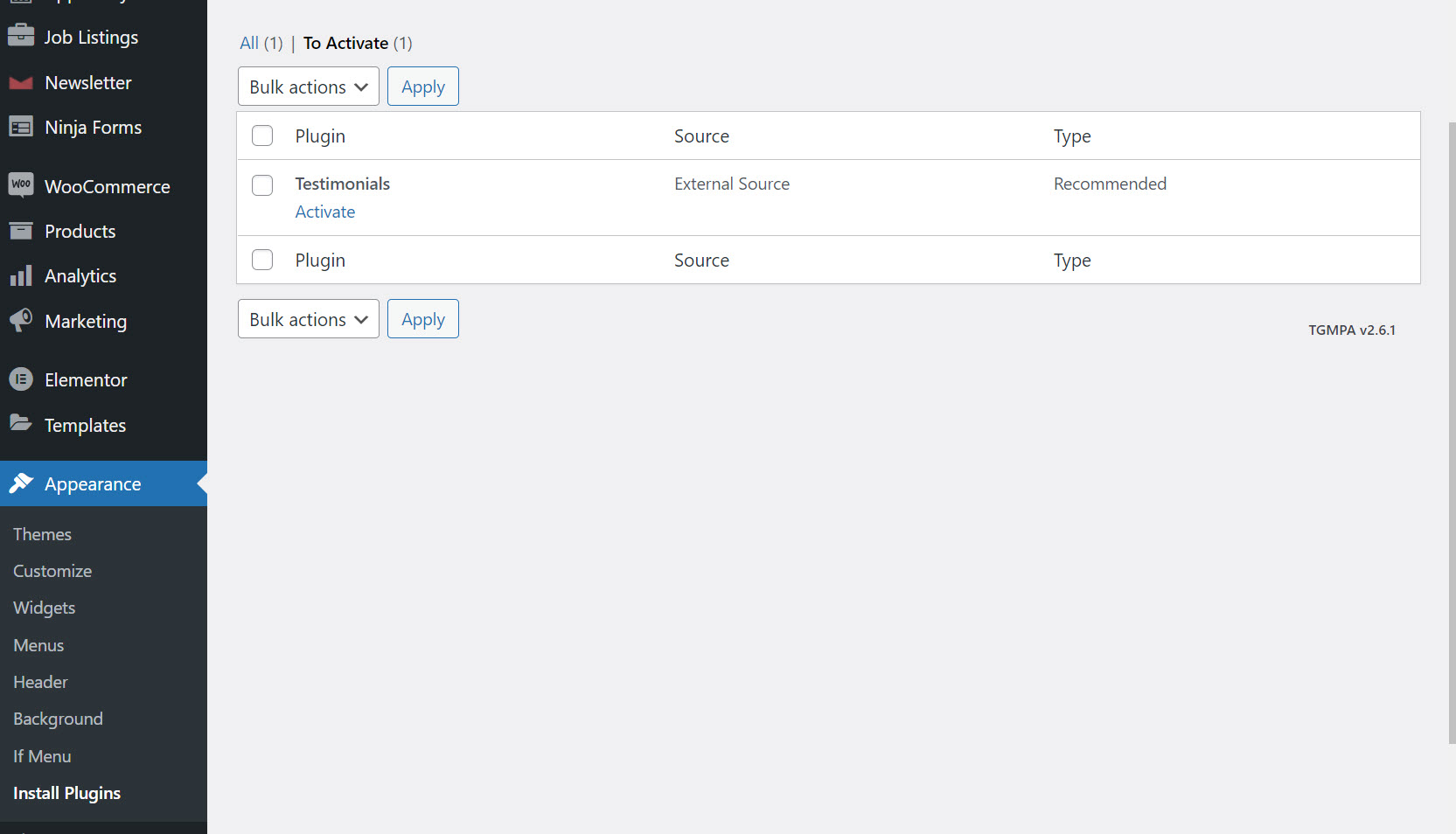Click the Analytics bar chart icon

click(21, 275)
